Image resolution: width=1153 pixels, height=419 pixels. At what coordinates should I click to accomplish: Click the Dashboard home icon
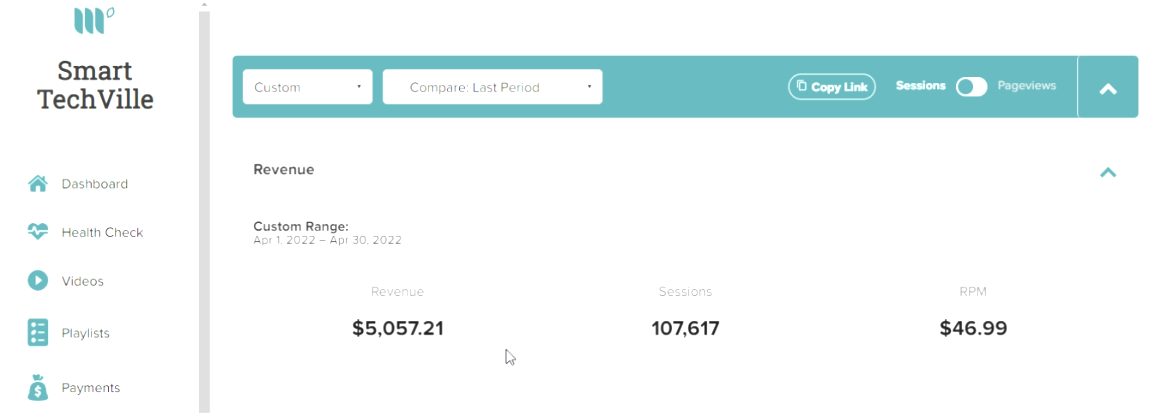[38, 184]
